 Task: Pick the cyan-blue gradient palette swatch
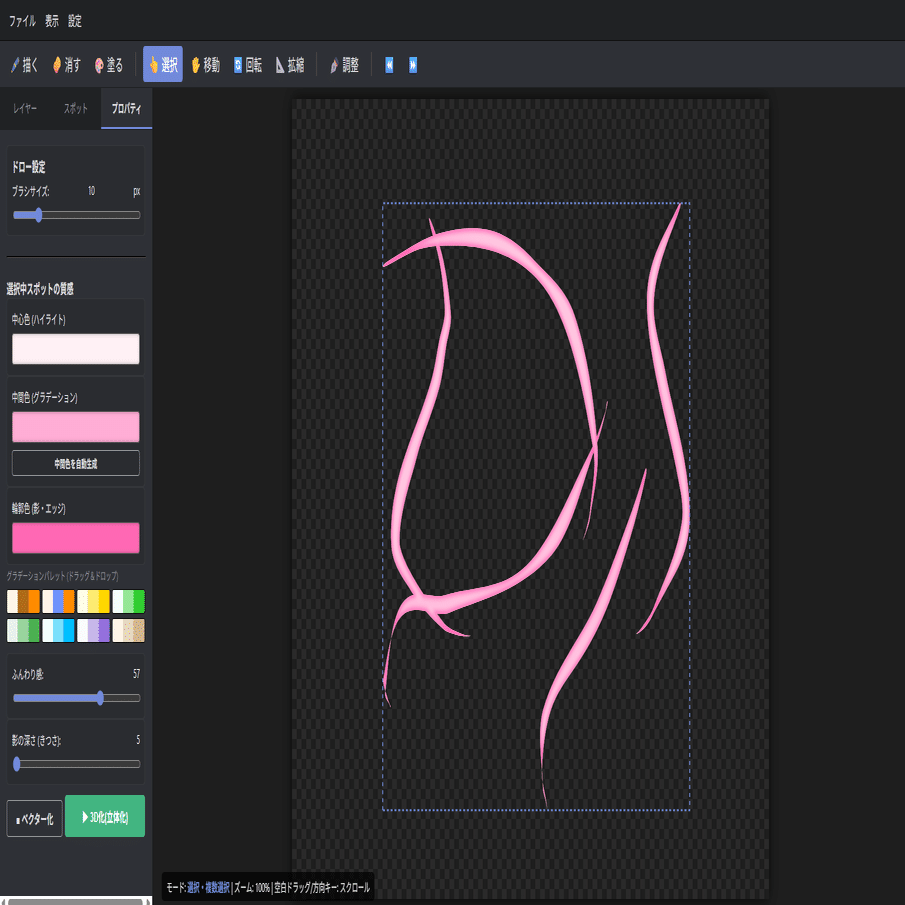tap(58, 630)
